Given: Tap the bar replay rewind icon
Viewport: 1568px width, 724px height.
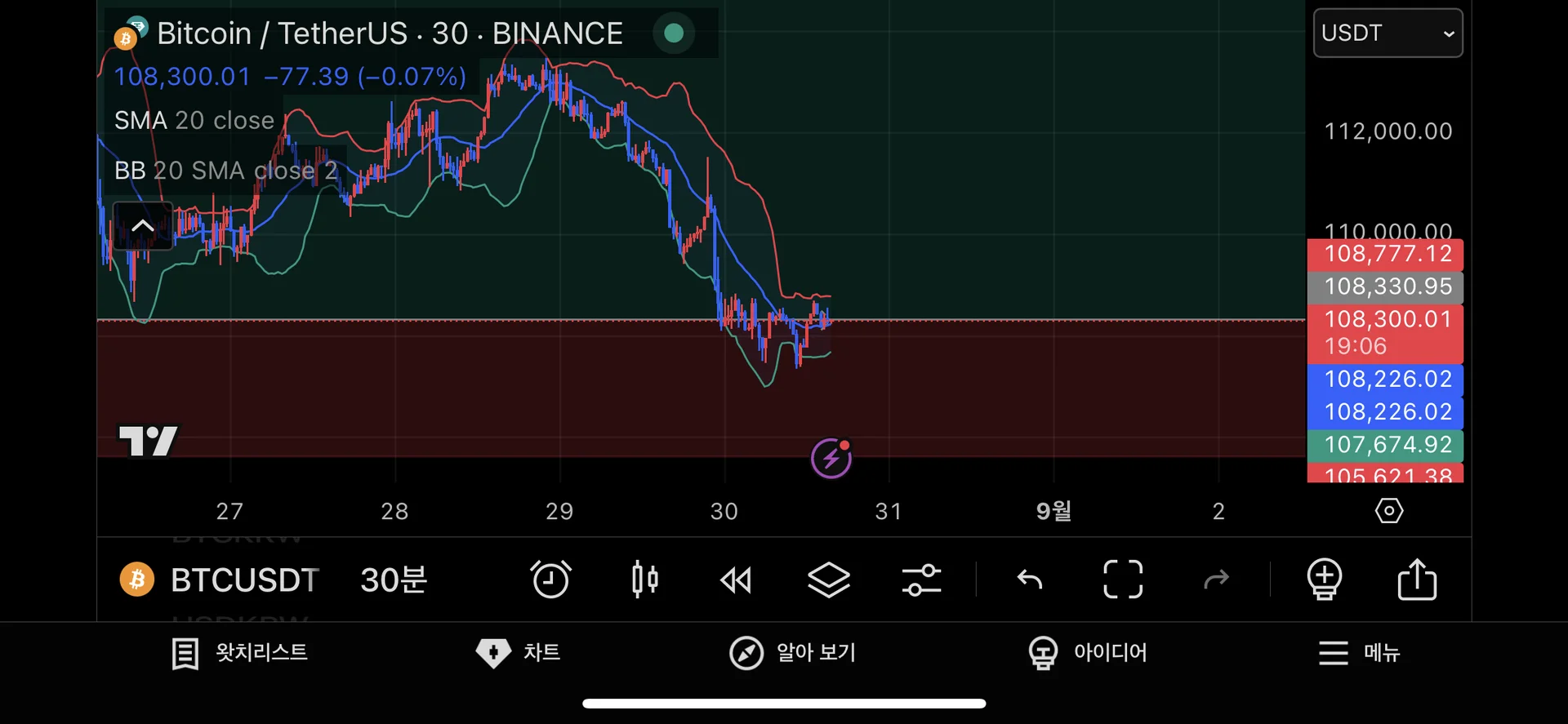Looking at the screenshot, I should [736, 580].
